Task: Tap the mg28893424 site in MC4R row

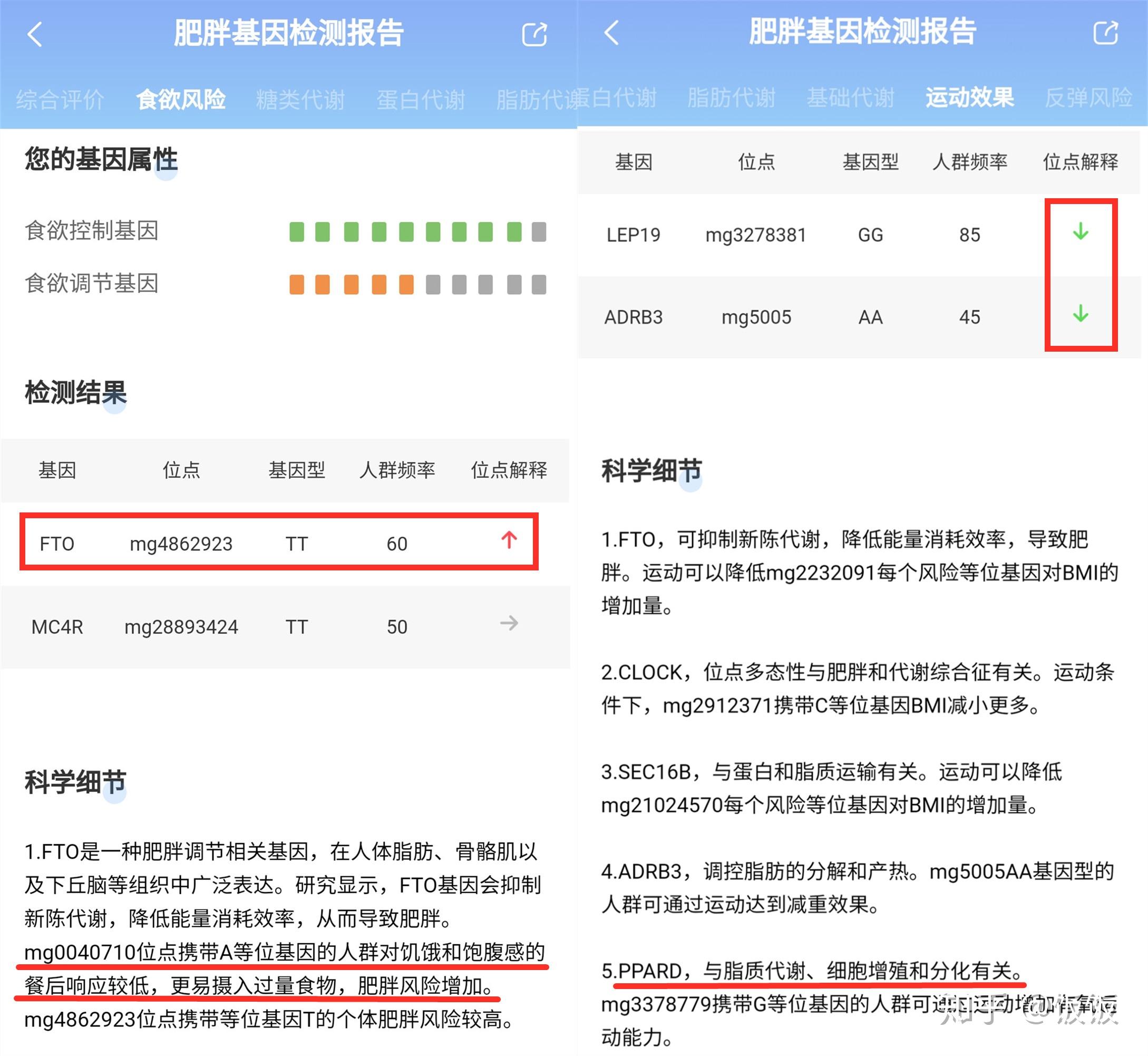Action: [181, 627]
